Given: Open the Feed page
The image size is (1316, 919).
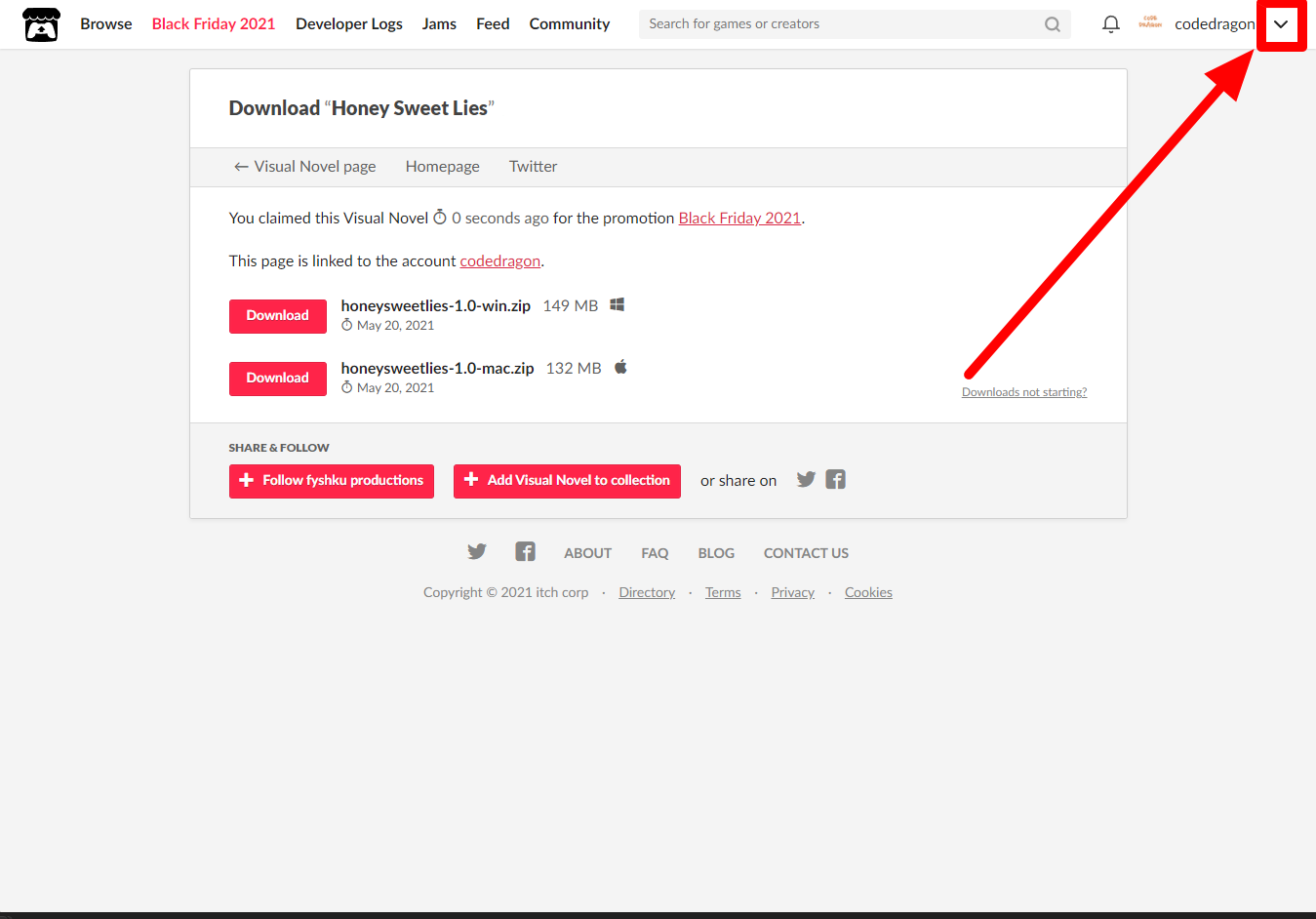Looking at the screenshot, I should click(x=493, y=24).
